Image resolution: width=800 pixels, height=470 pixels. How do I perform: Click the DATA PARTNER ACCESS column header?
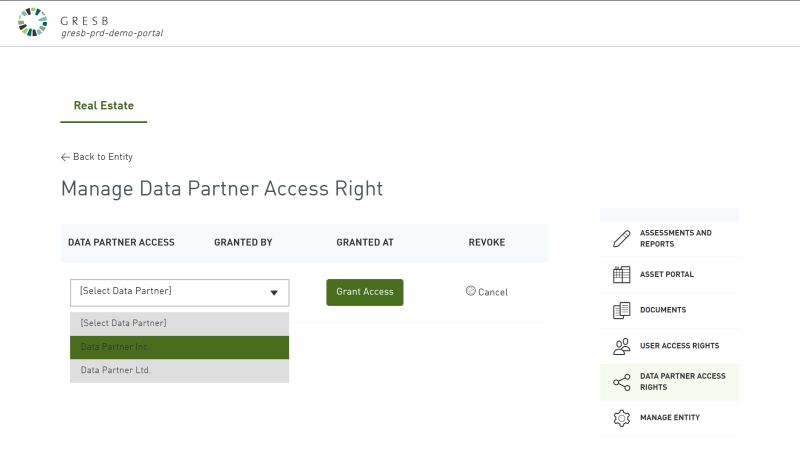tap(121, 243)
